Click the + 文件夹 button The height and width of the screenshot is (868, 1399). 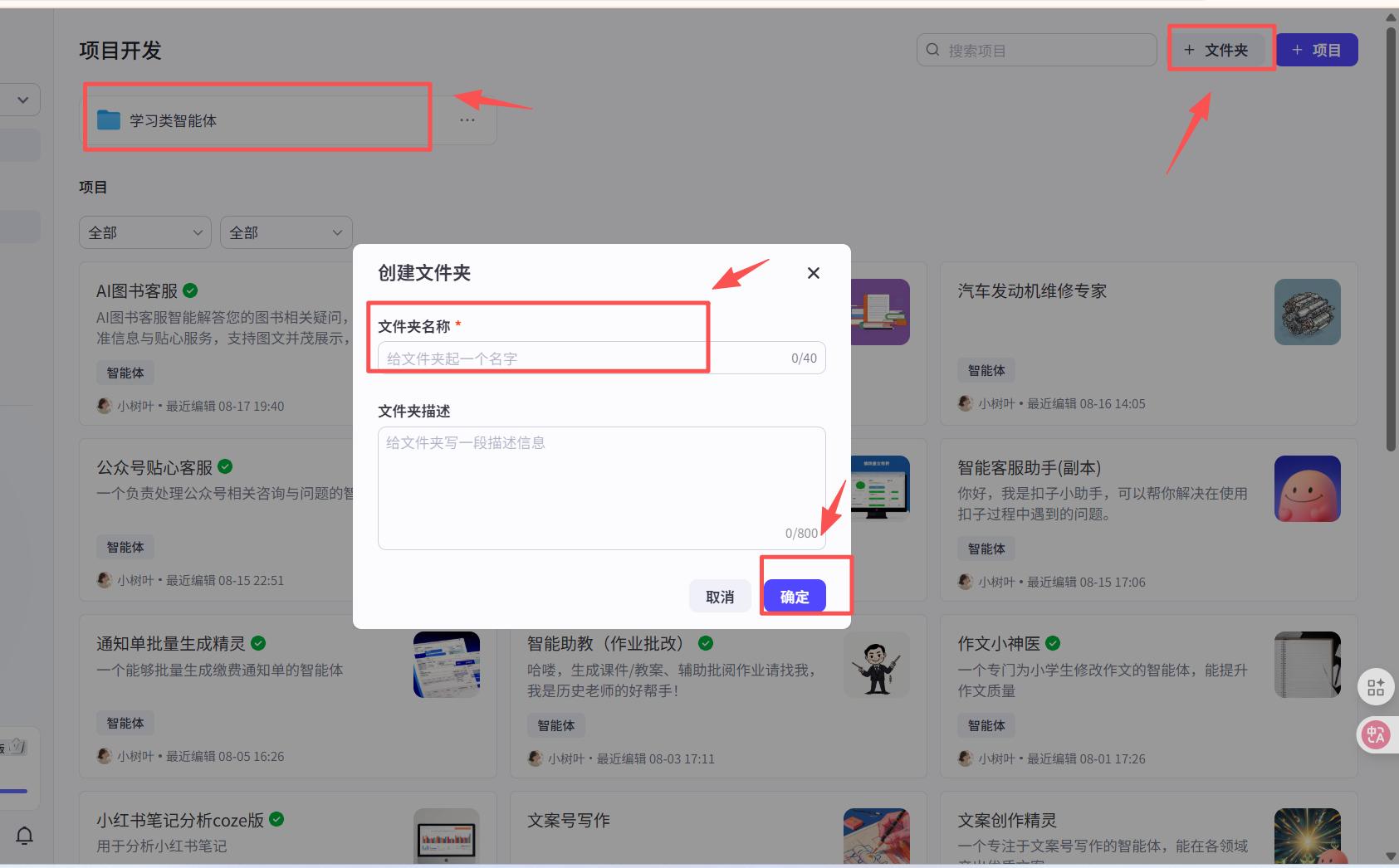1220,49
